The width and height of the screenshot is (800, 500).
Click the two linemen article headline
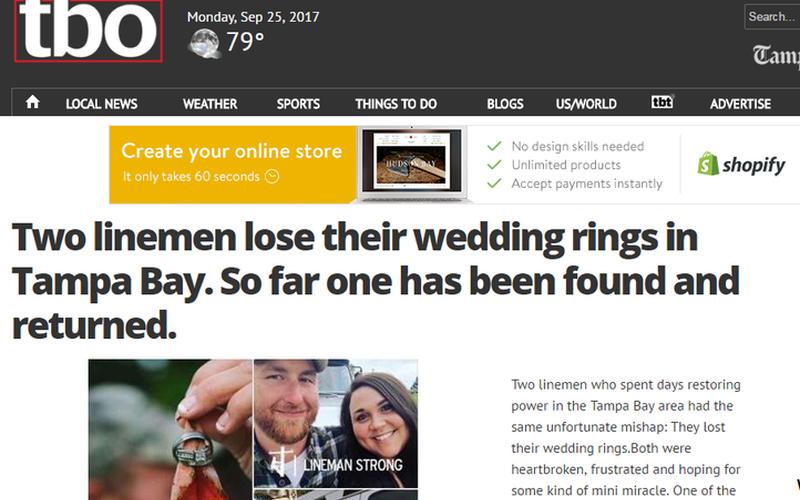click(376, 281)
